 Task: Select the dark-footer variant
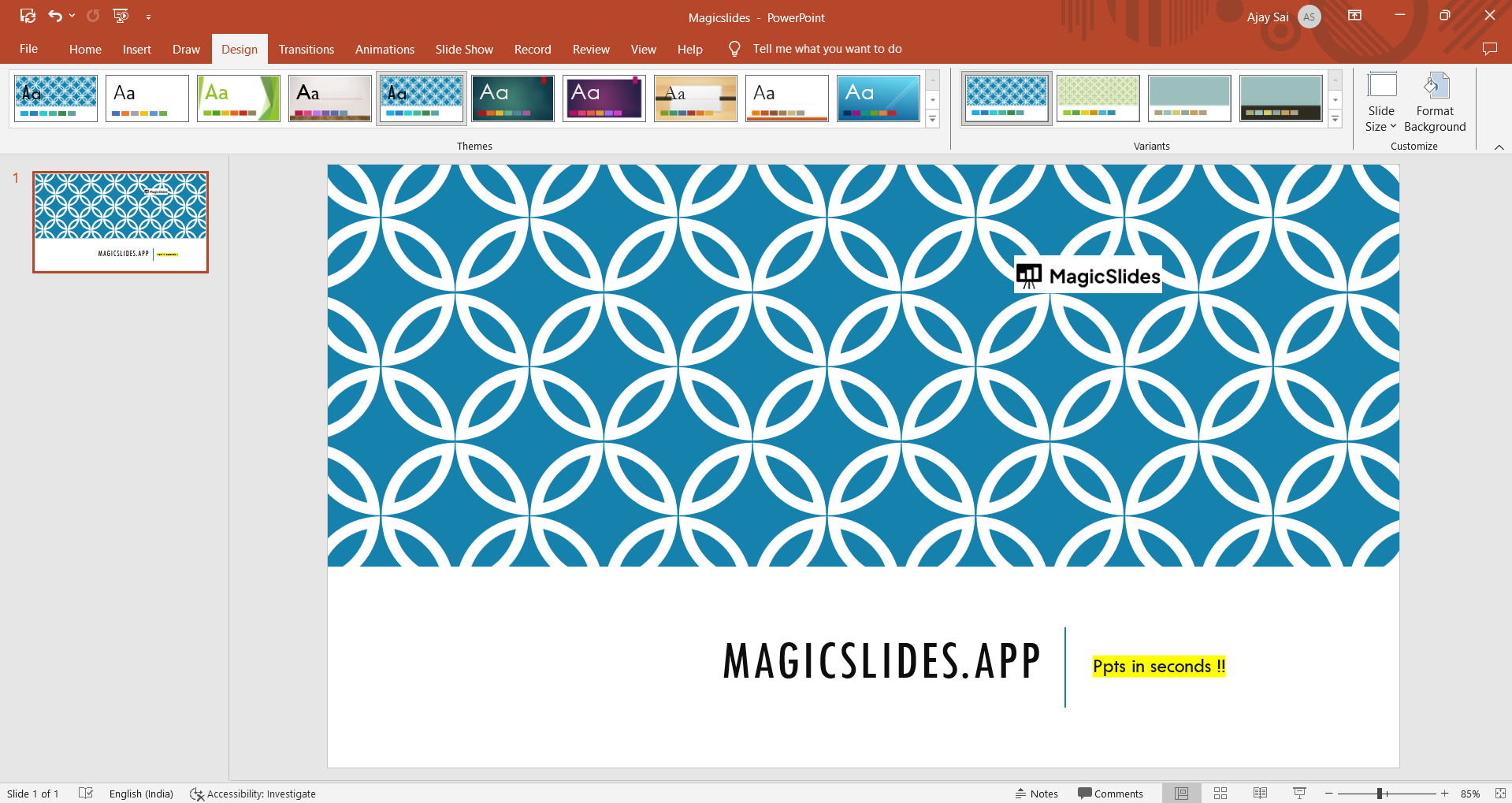1281,99
